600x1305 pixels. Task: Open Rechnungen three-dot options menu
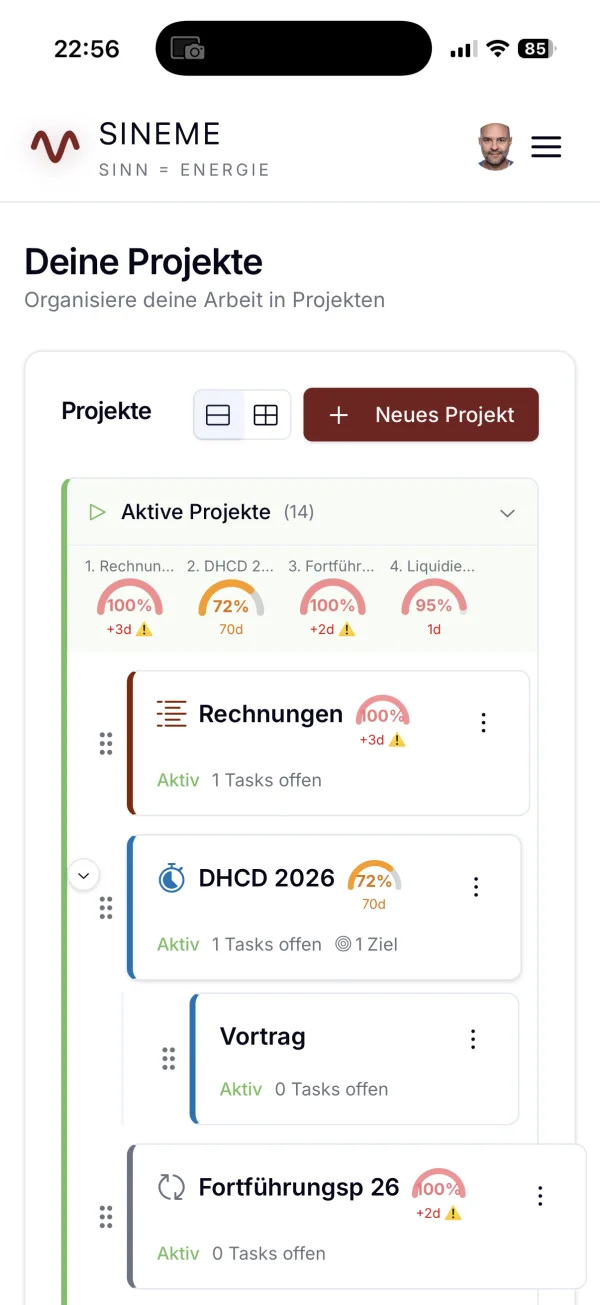point(483,723)
